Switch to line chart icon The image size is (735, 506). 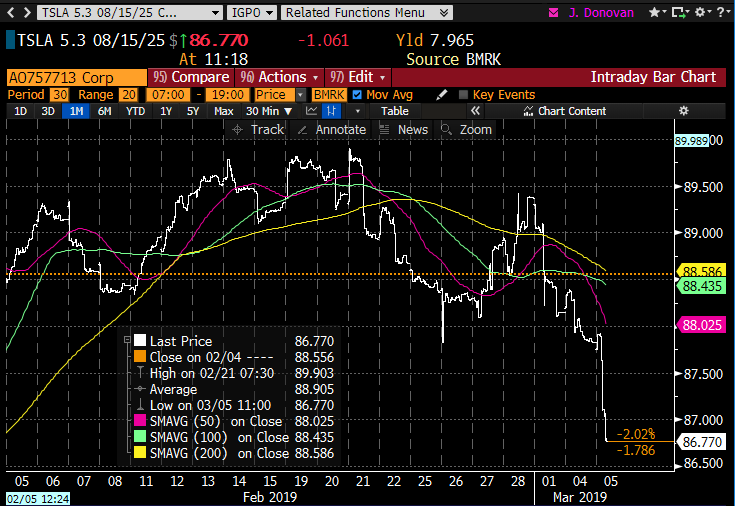point(311,111)
